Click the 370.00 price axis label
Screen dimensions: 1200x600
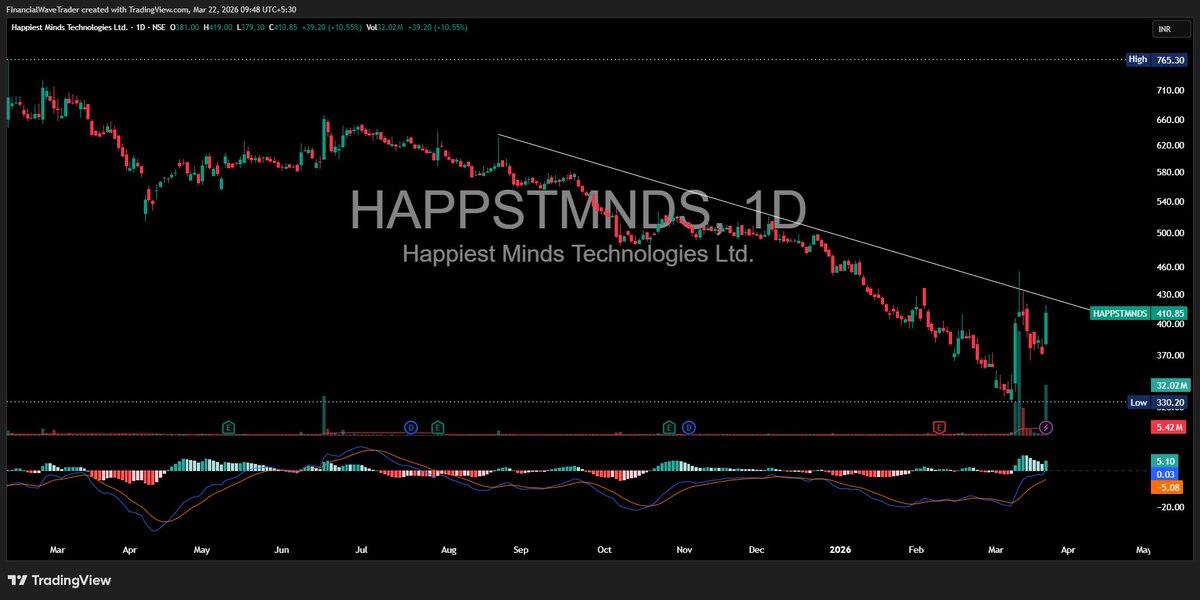(1170, 356)
